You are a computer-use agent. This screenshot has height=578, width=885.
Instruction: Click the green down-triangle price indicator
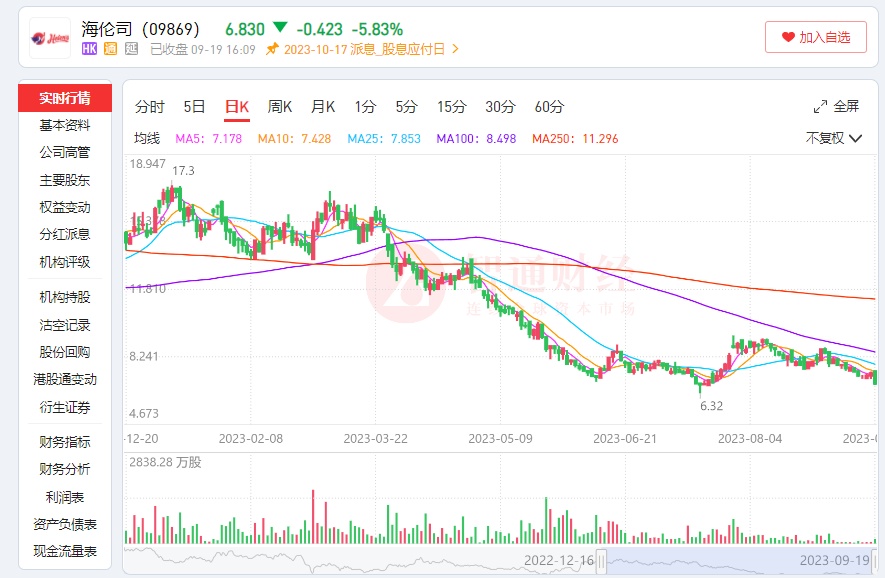pos(279,27)
